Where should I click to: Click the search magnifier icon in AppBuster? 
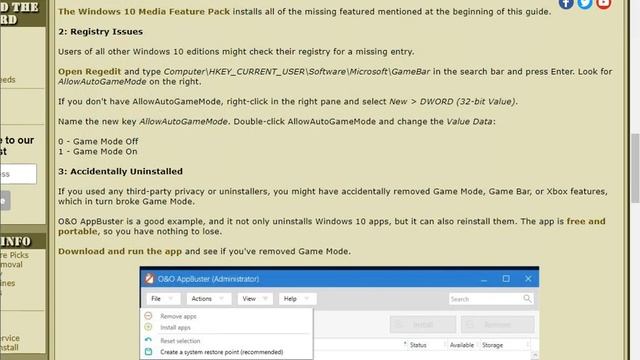tap(527, 299)
